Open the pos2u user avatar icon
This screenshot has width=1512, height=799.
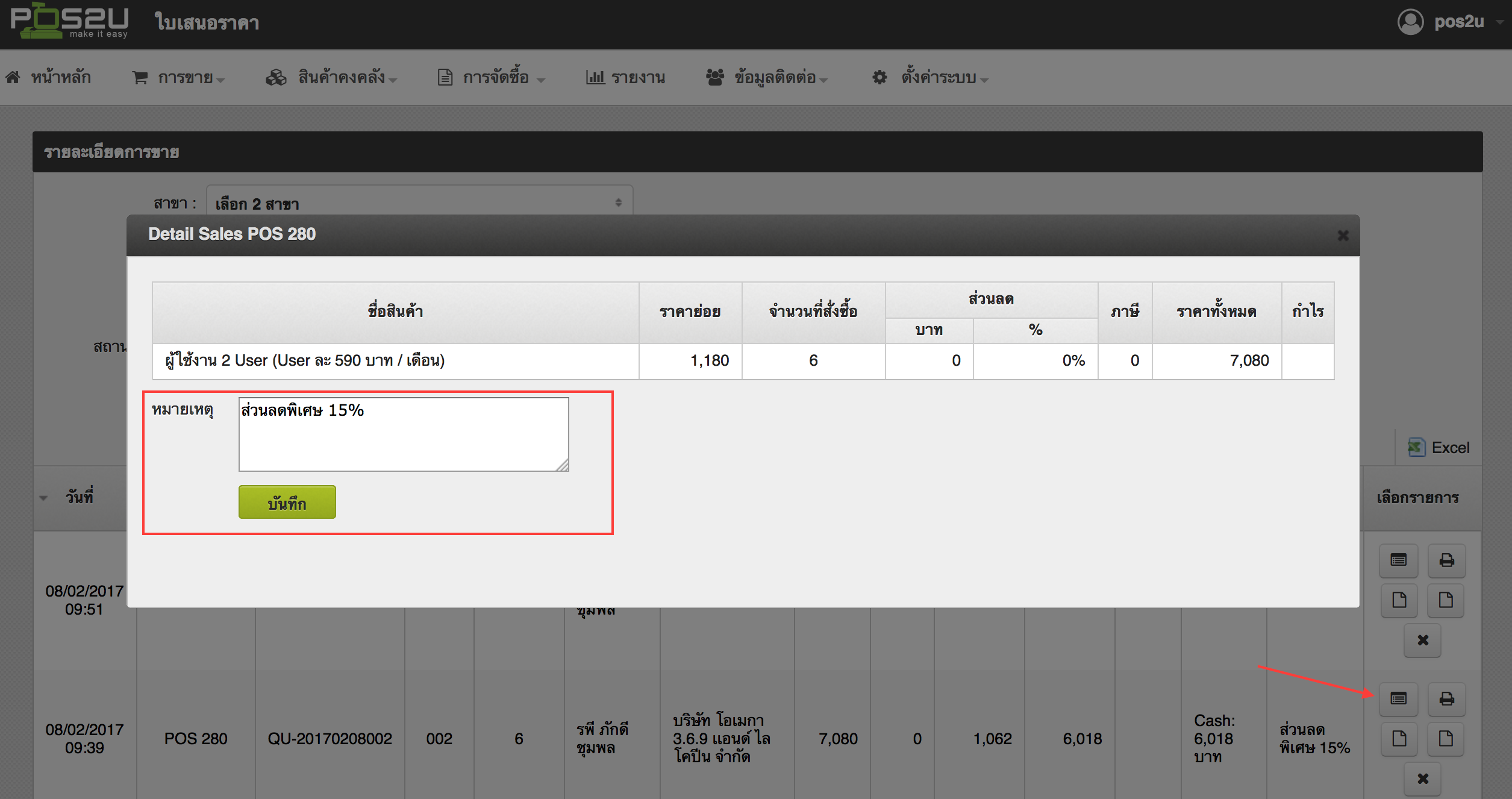click(x=1410, y=22)
